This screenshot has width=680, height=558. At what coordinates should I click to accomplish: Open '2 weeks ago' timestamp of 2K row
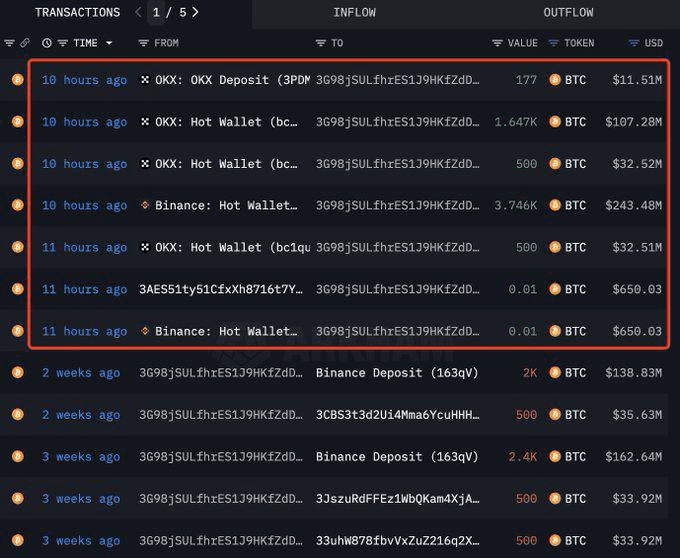point(81,373)
